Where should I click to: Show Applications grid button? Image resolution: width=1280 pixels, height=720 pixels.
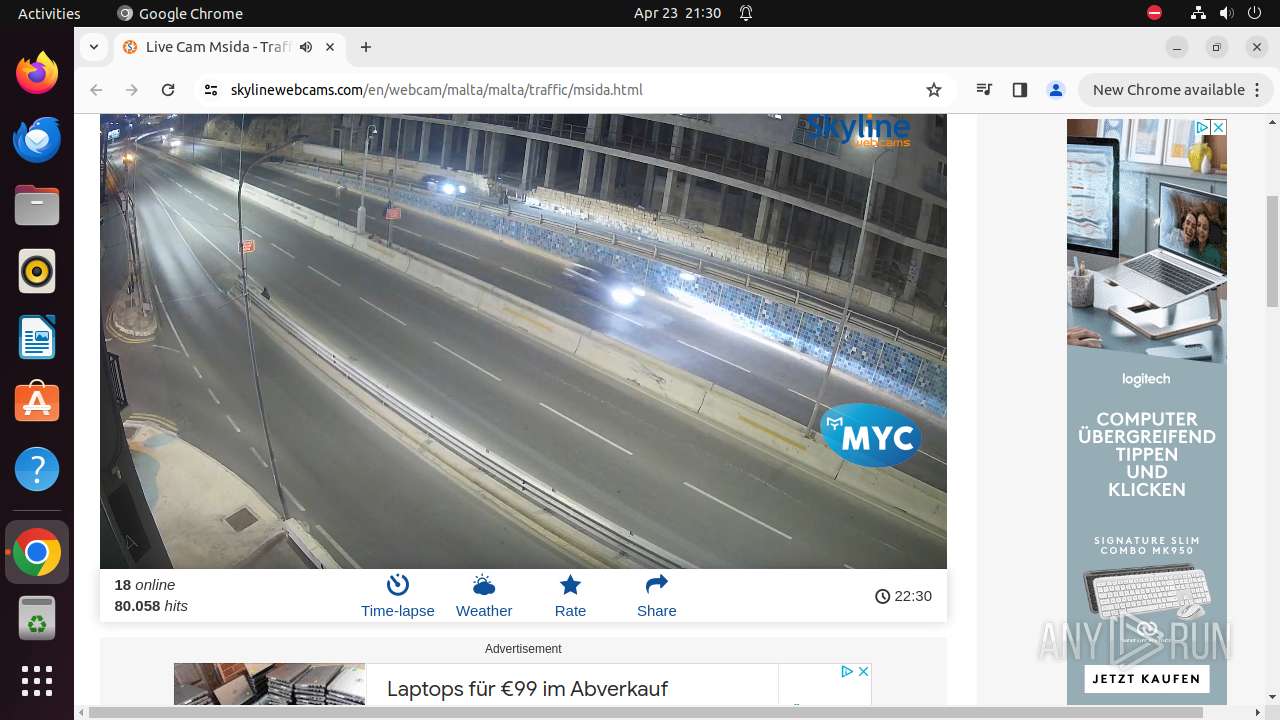(37, 681)
